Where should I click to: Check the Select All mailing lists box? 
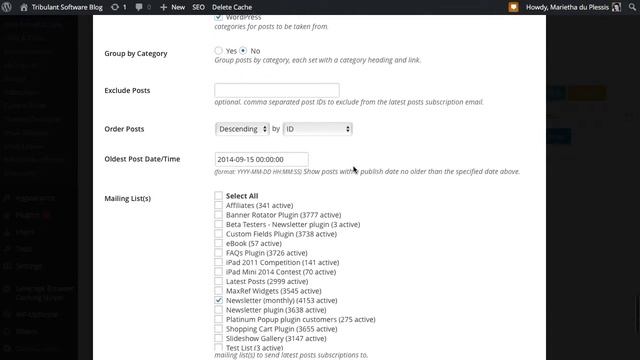tap(219, 196)
